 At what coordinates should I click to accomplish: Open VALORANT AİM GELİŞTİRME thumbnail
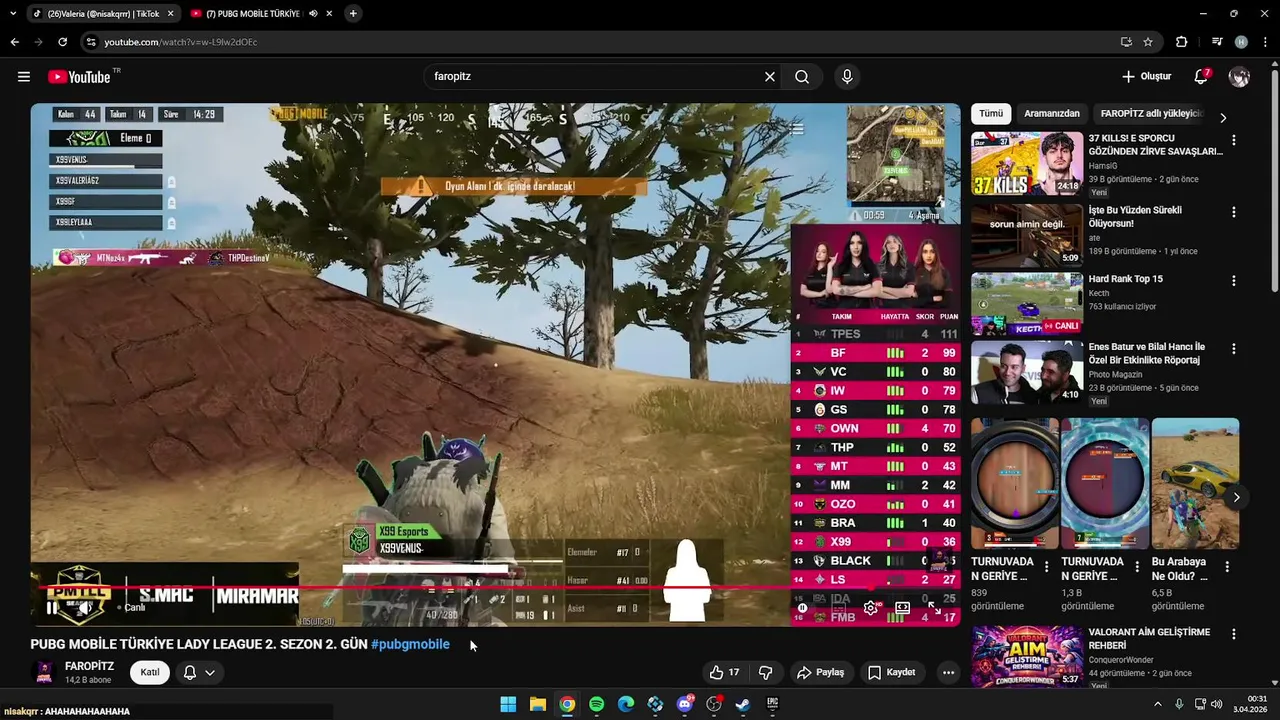(1027, 657)
